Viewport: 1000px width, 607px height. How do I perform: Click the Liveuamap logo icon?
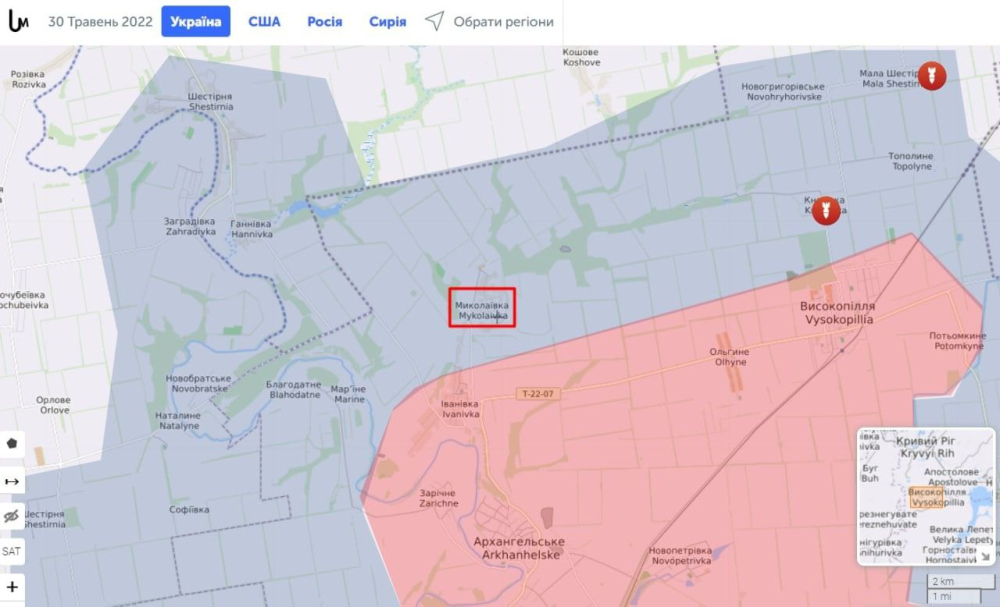point(18,22)
